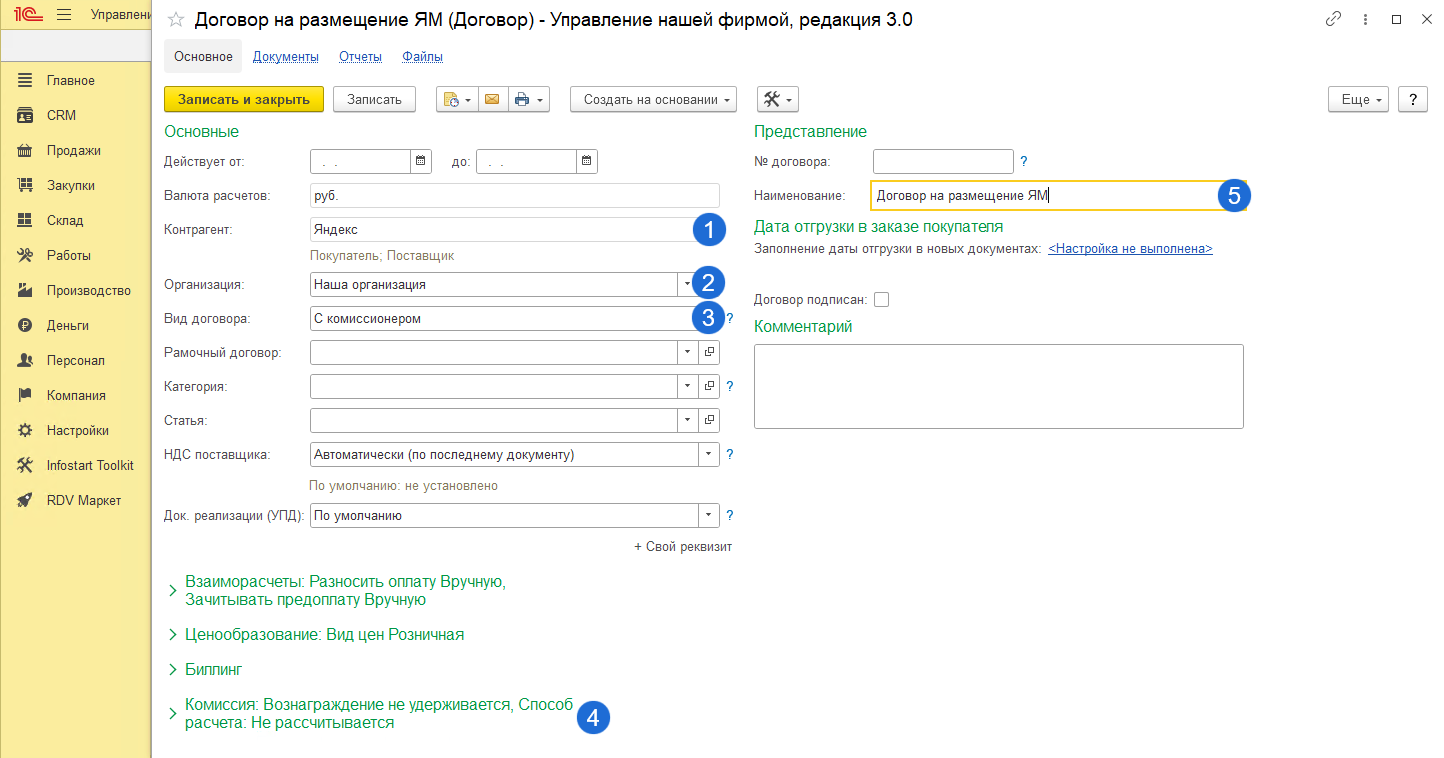Image resolution: width=1444 pixels, height=758 pixels.
Task: Click into the Комментарий text area
Action: [x=998, y=386]
